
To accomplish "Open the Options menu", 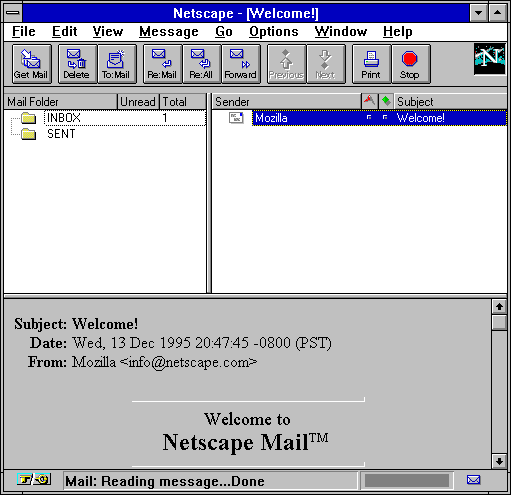I will pos(274,32).
